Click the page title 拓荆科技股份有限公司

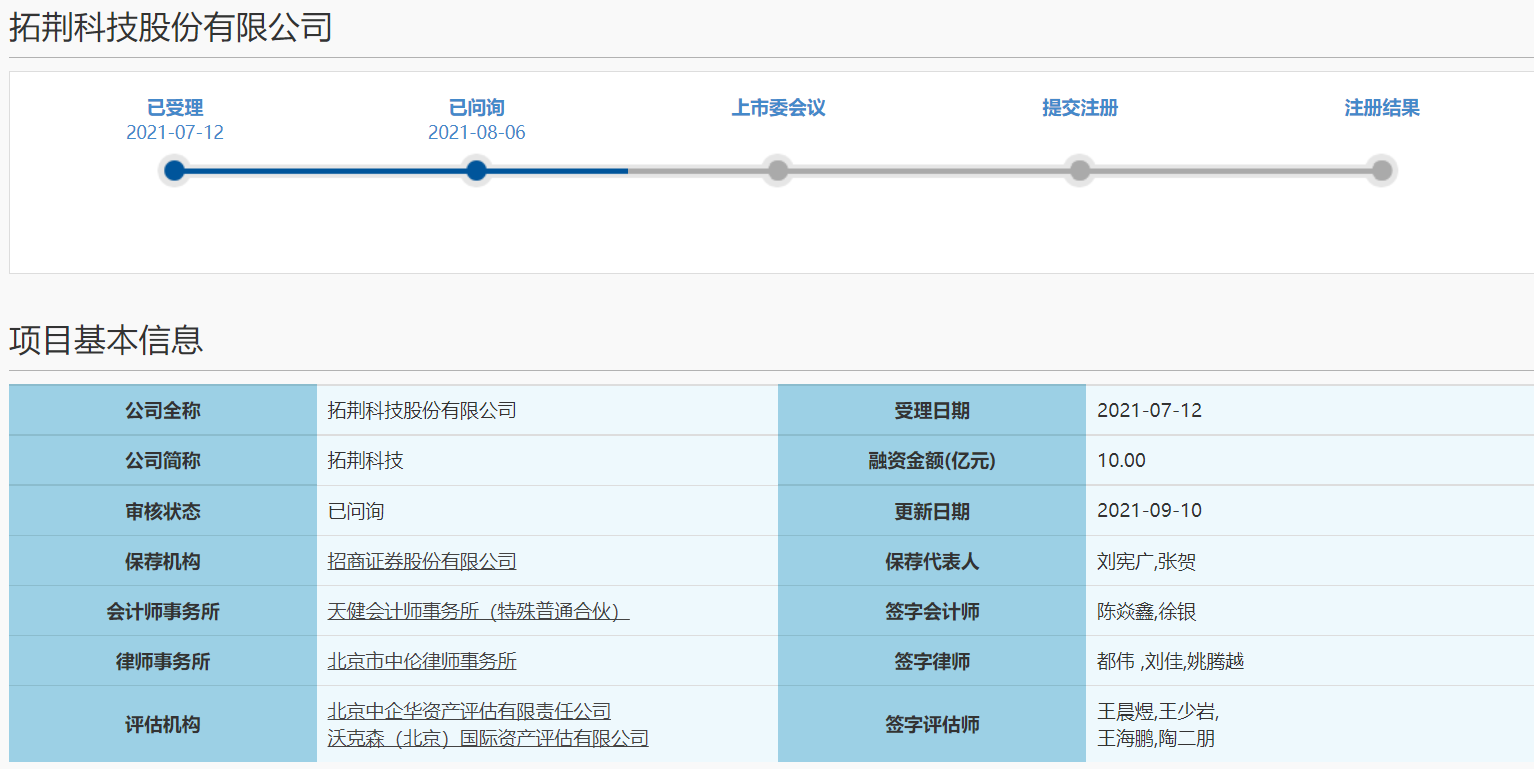[x=171, y=28]
